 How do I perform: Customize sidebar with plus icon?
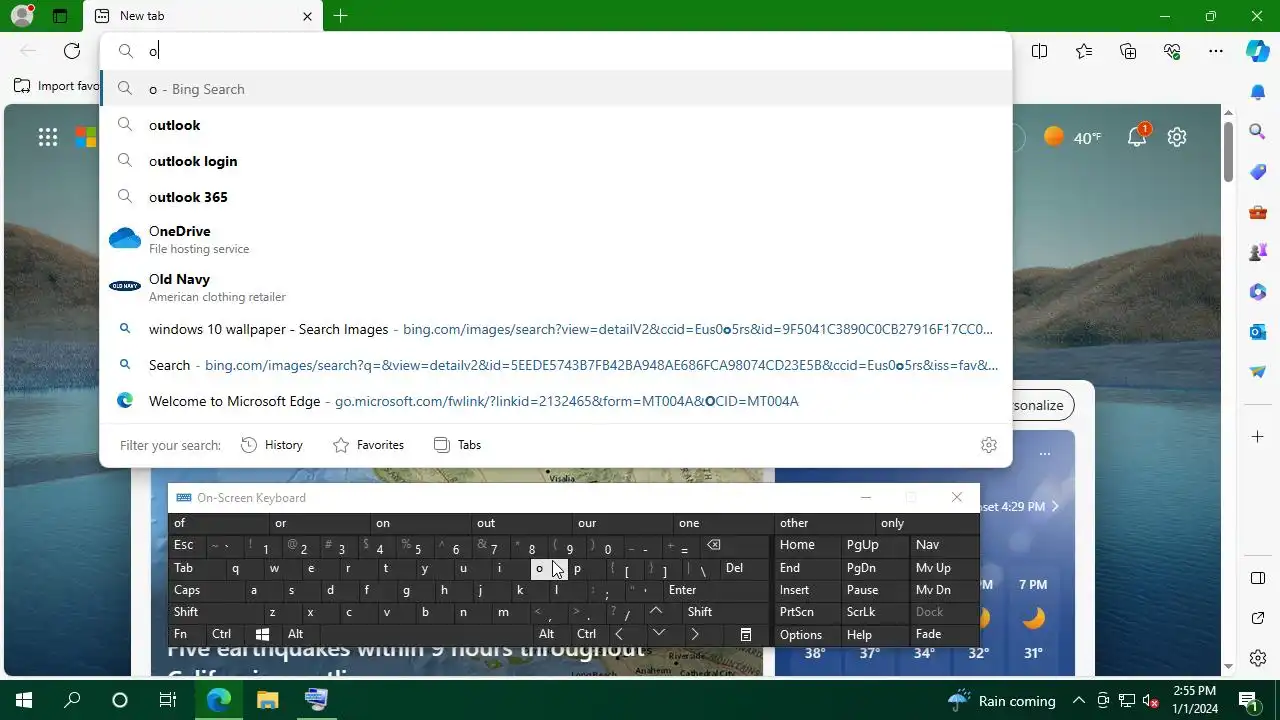coord(1258,437)
